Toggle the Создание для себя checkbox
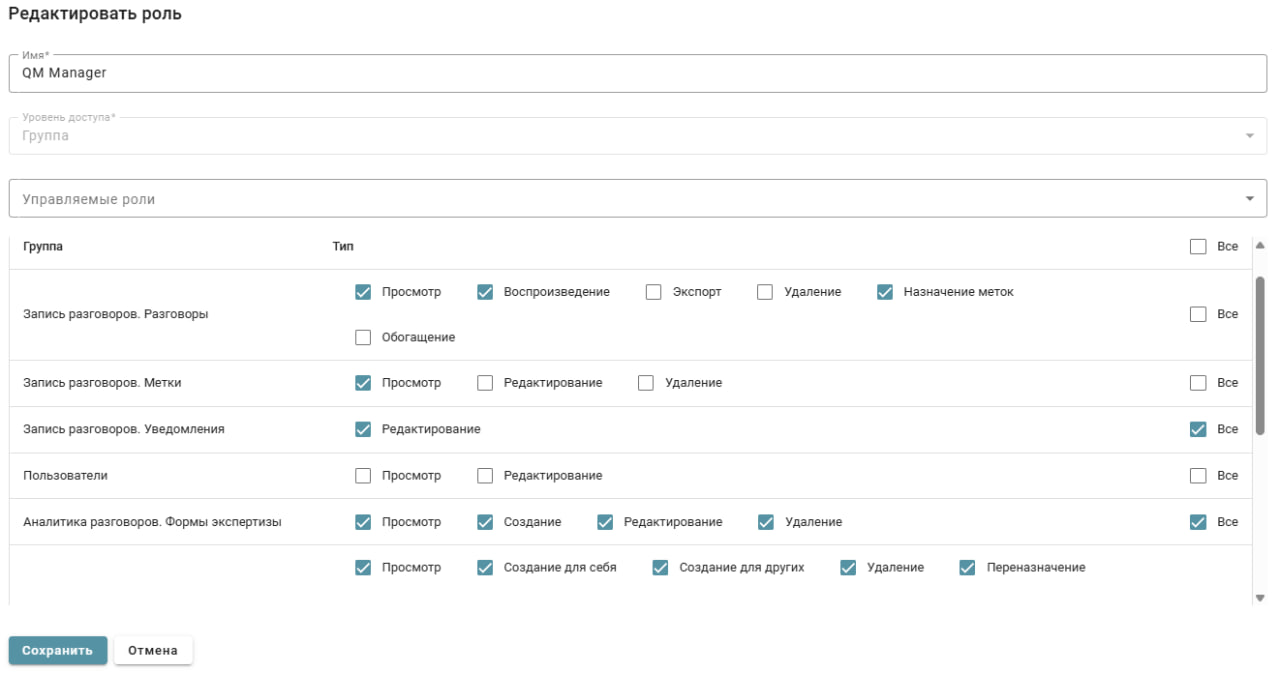Viewport: 1280px width, 673px height. click(x=485, y=567)
